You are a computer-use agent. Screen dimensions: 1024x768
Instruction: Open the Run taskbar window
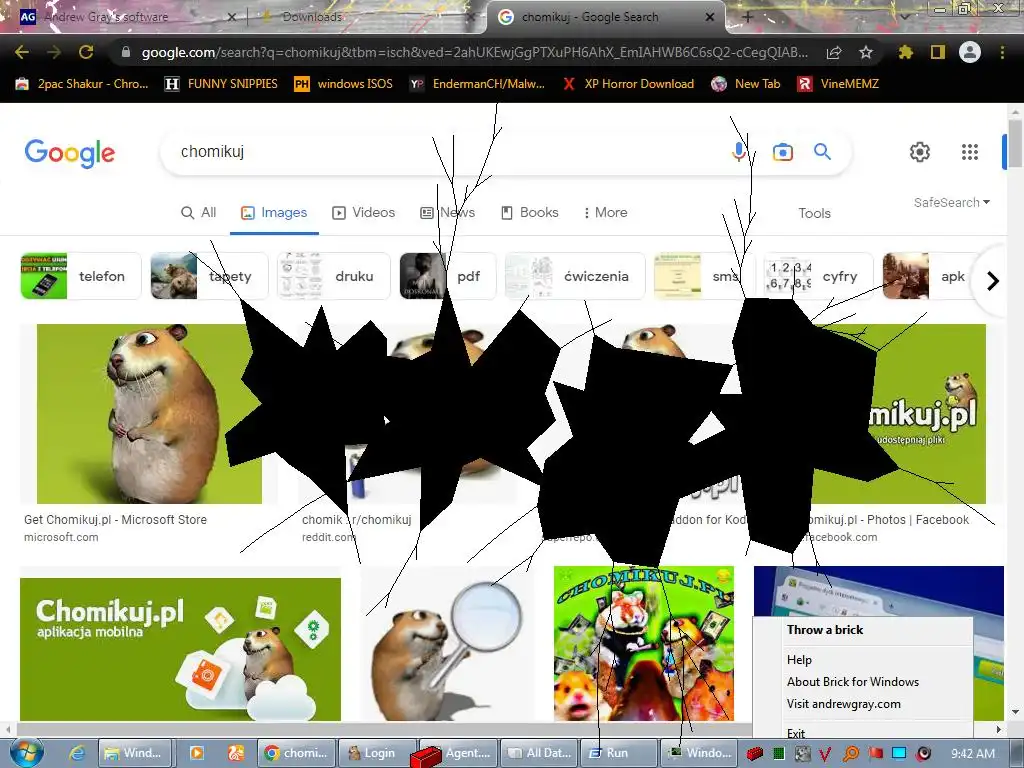(617, 753)
